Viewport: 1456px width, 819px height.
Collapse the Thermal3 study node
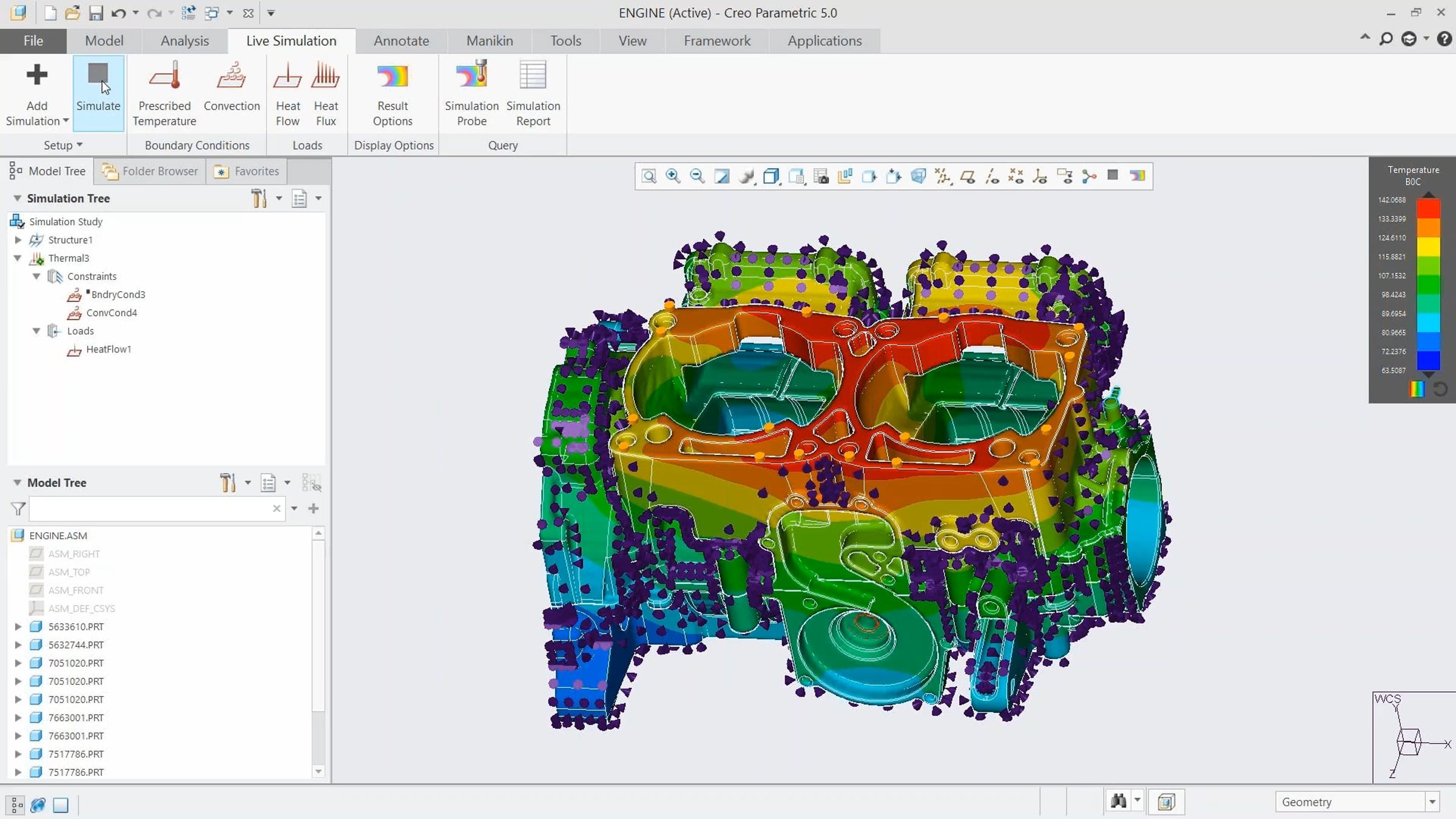point(18,258)
